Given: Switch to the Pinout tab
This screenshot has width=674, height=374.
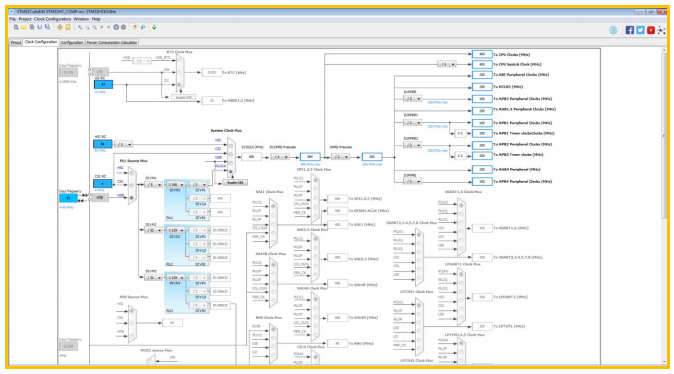Looking at the screenshot, I should coord(16,42).
